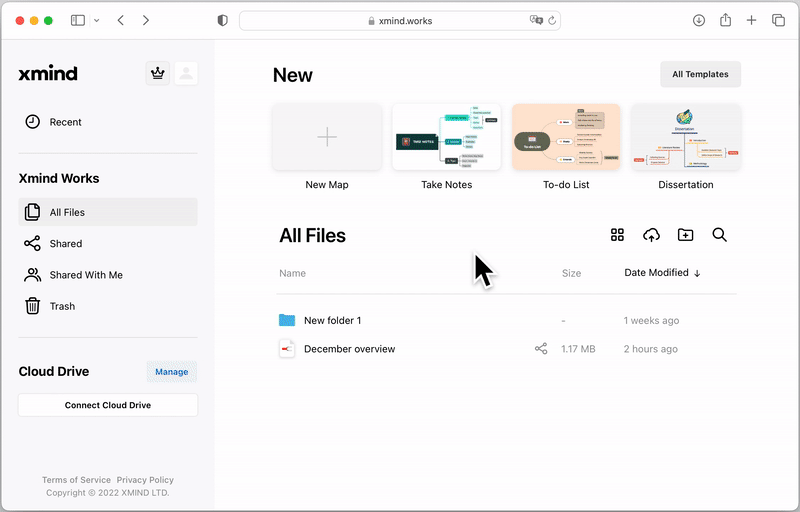
Task: Sort by Name column header
Action: click(292, 273)
